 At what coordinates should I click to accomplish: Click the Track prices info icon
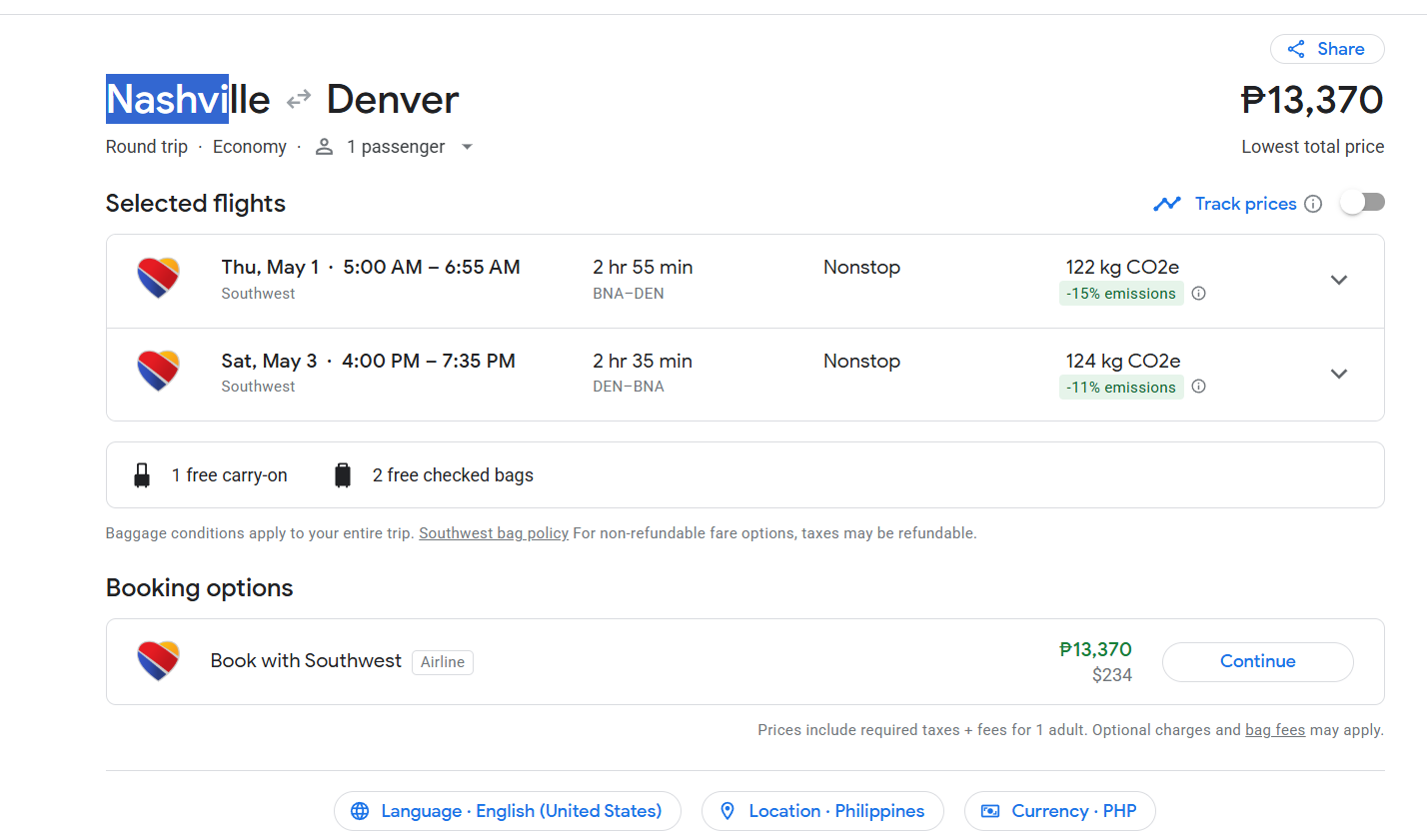click(1313, 204)
